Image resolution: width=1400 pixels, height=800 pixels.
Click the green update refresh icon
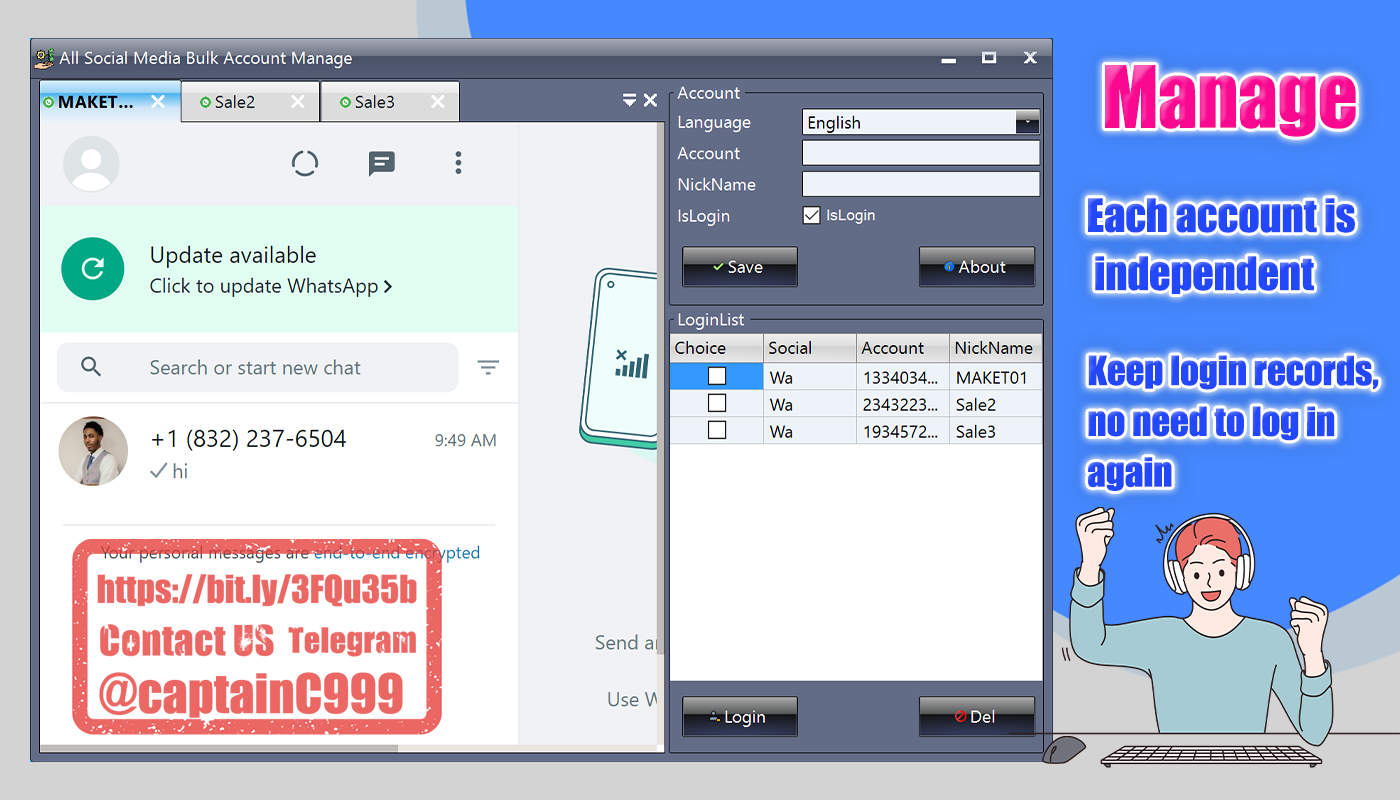(93, 268)
